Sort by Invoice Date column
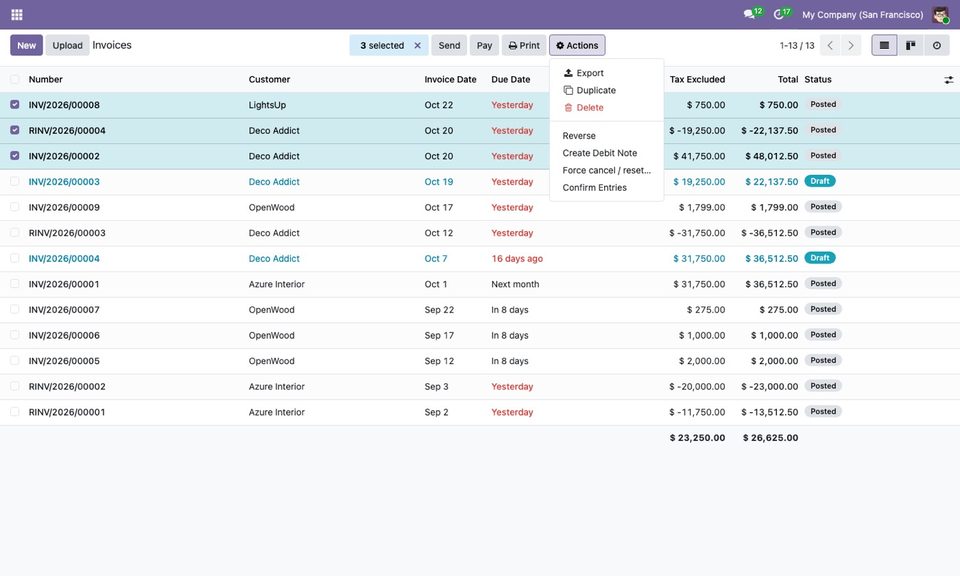Screen dimensions: 960x576 (x=450, y=80)
